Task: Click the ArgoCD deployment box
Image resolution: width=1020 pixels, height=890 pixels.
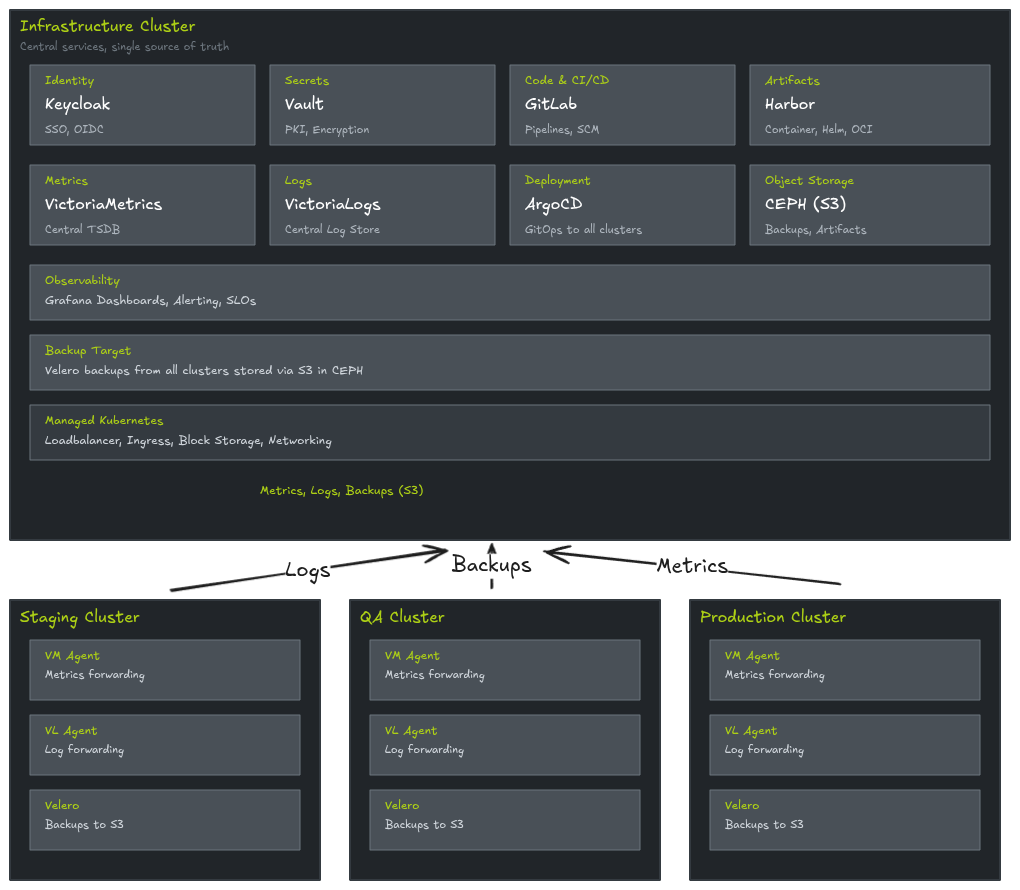Action: [x=622, y=205]
